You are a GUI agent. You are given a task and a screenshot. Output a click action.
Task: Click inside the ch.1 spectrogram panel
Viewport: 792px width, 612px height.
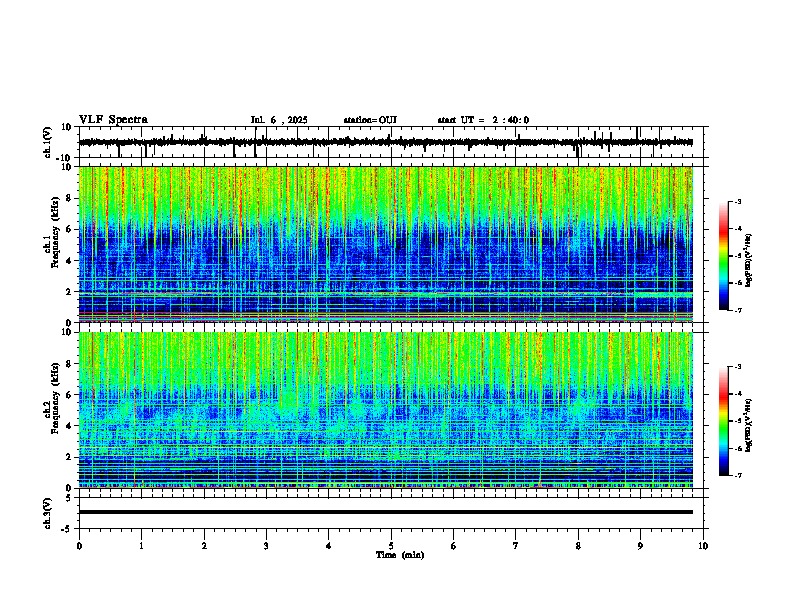click(386, 244)
